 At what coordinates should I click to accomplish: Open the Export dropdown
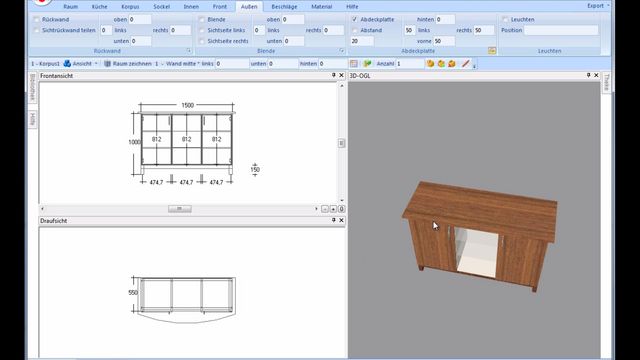pos(598,6)
